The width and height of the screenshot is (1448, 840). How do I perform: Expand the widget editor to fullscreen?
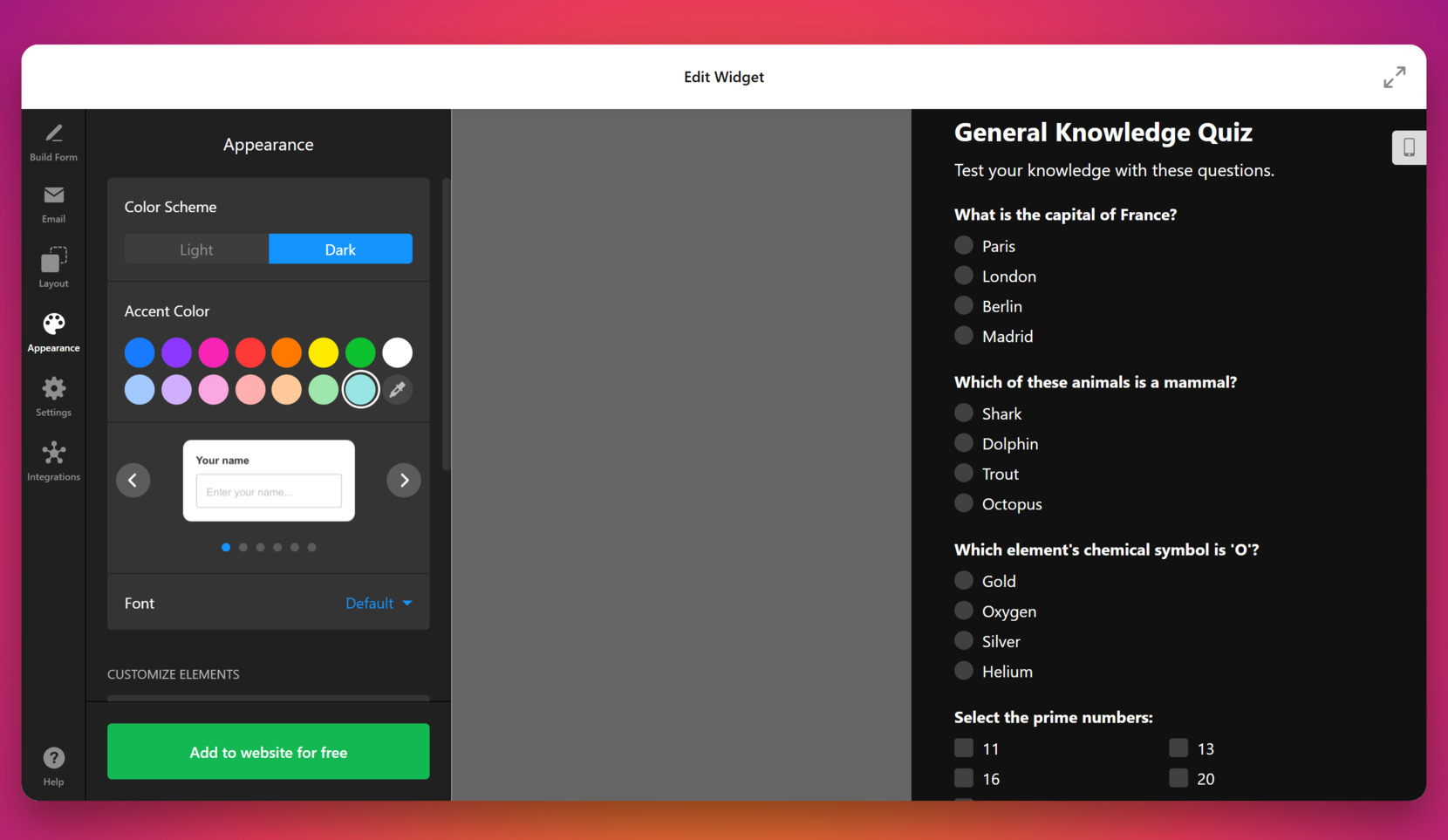[x=1395, y=77]
